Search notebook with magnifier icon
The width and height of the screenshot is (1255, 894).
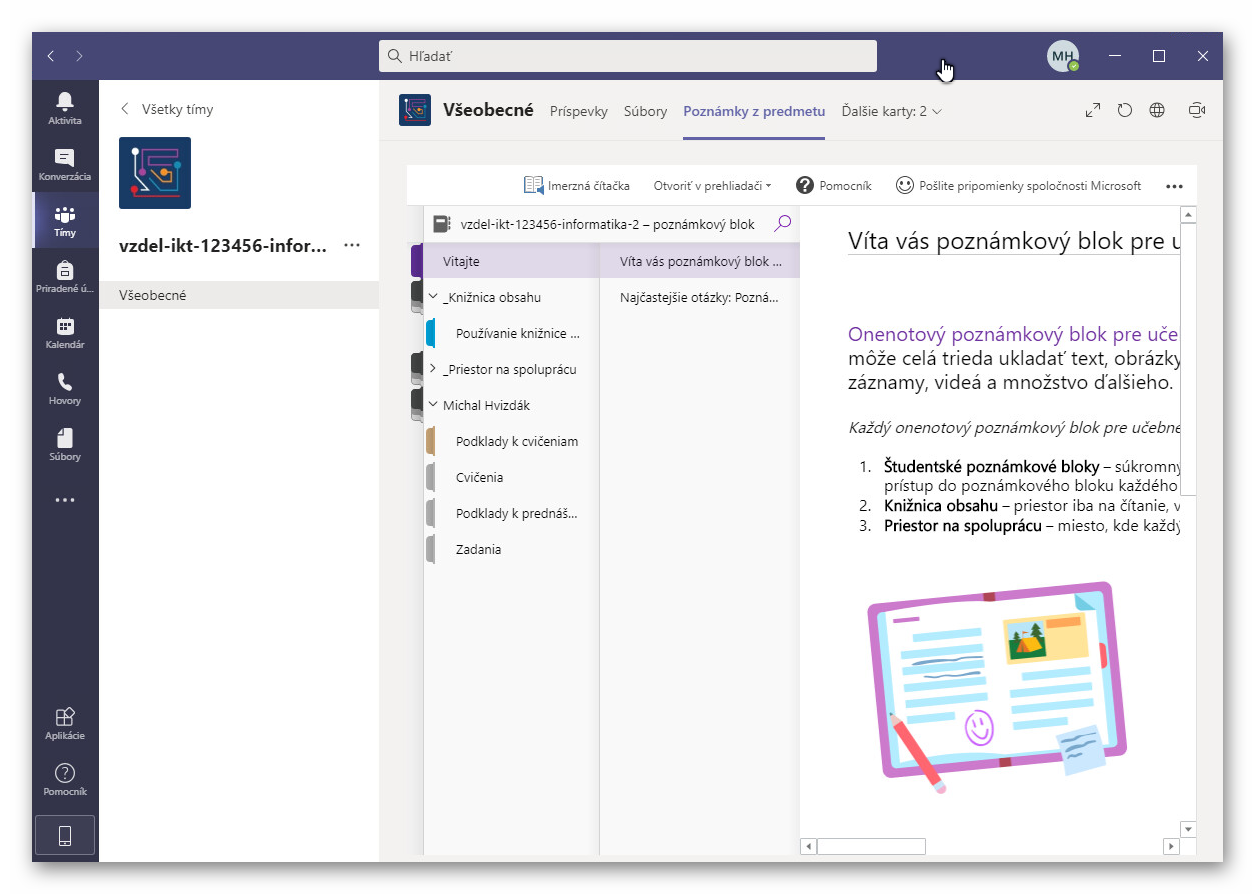click(783, 224)
